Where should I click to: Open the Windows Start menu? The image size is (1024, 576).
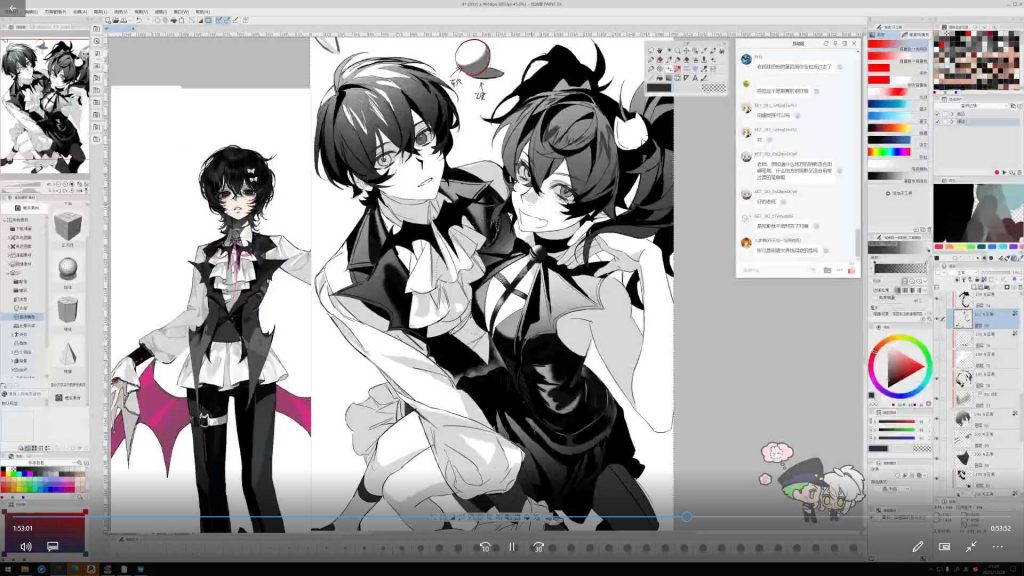[7, 569]
